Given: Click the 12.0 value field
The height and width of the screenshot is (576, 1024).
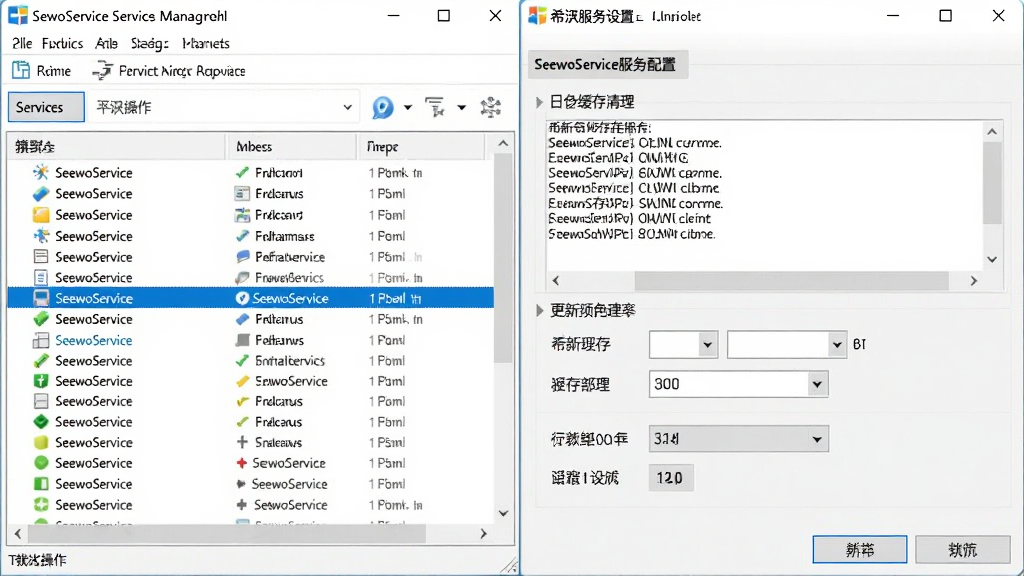Looking at the screenshot, I should (671, 478).
